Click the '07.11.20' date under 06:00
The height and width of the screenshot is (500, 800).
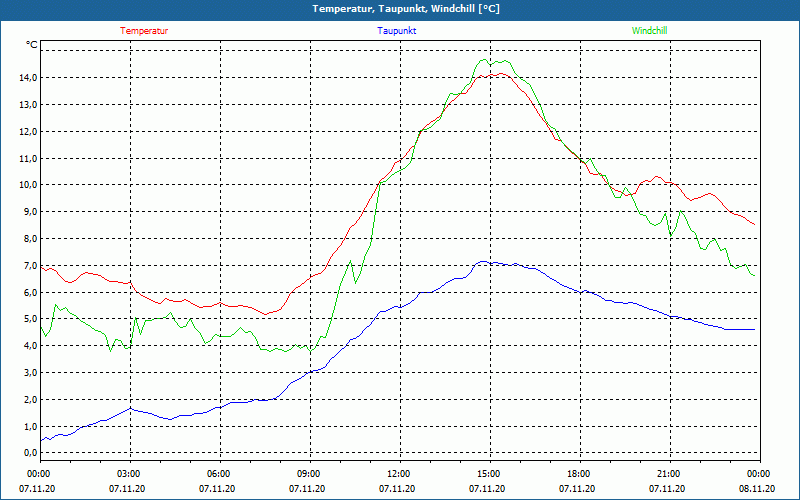click(x=217, y=489)
